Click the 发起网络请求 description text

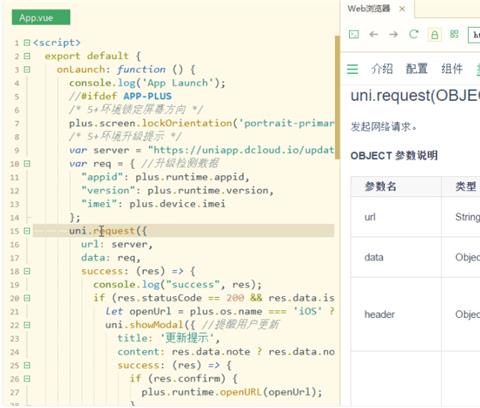(383, 127)
